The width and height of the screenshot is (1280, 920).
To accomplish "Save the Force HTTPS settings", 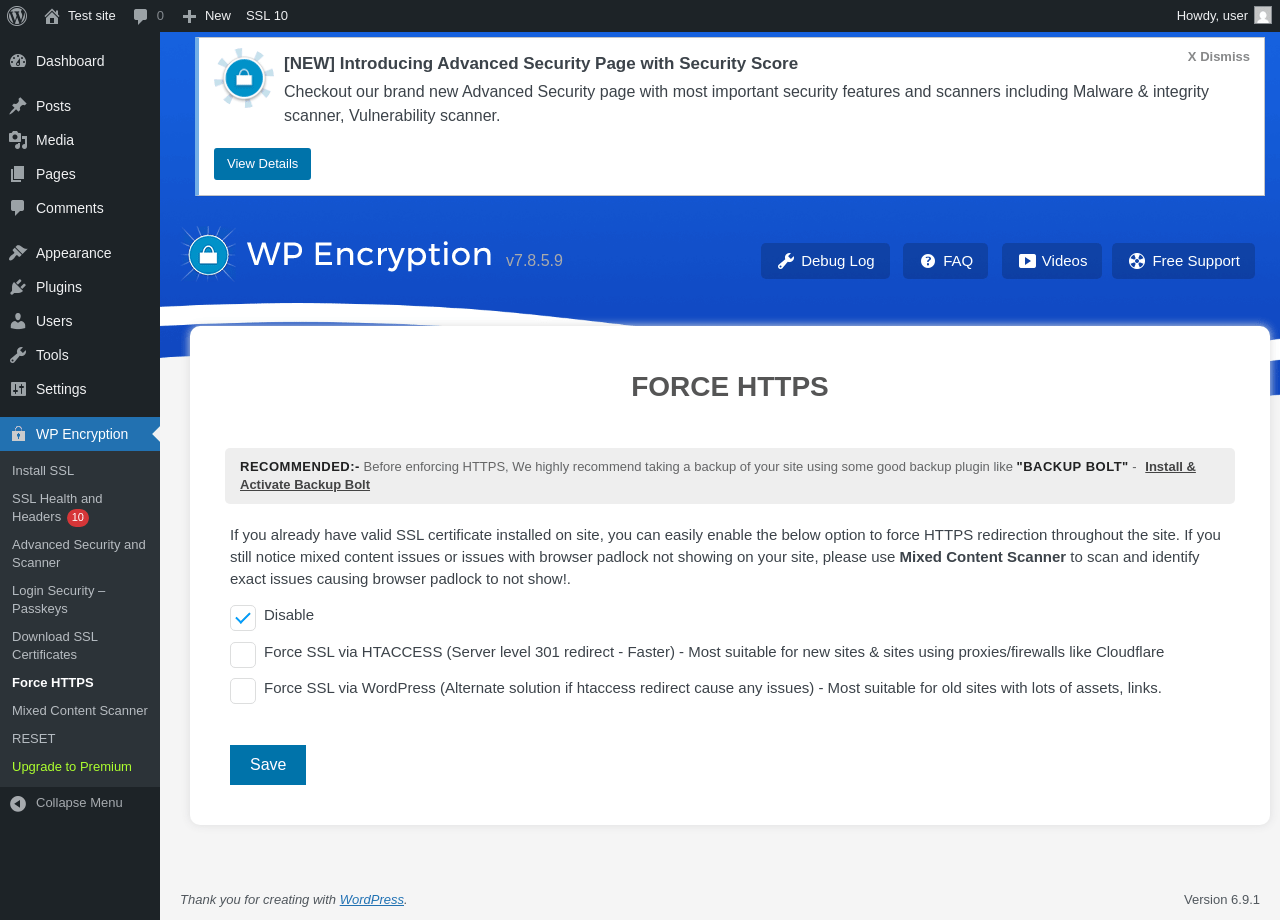I will pos(268,765).
